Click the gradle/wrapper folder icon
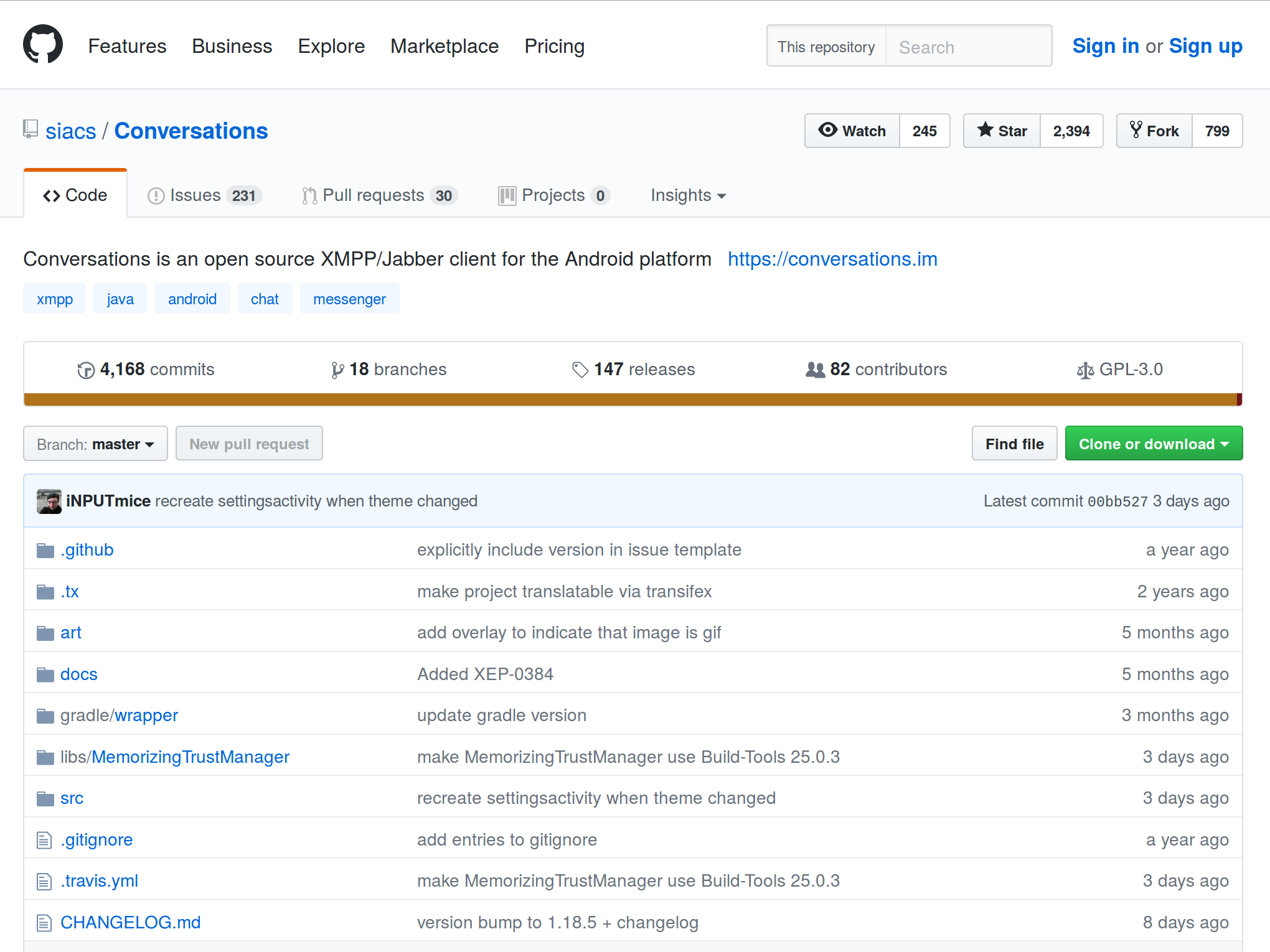Screen dimensions: 1270x952 [45, 716]
